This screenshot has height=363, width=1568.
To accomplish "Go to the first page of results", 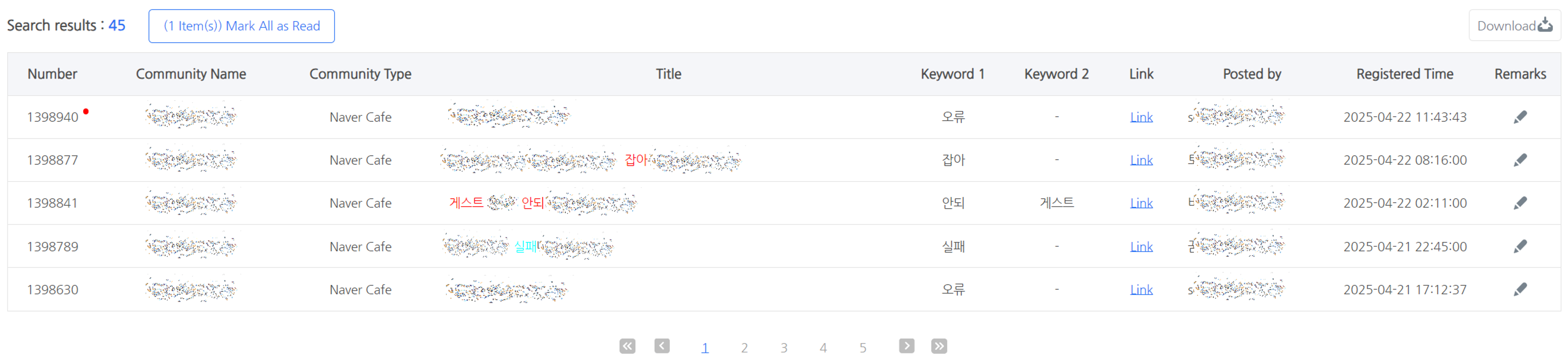I will [x=627, y=346].
